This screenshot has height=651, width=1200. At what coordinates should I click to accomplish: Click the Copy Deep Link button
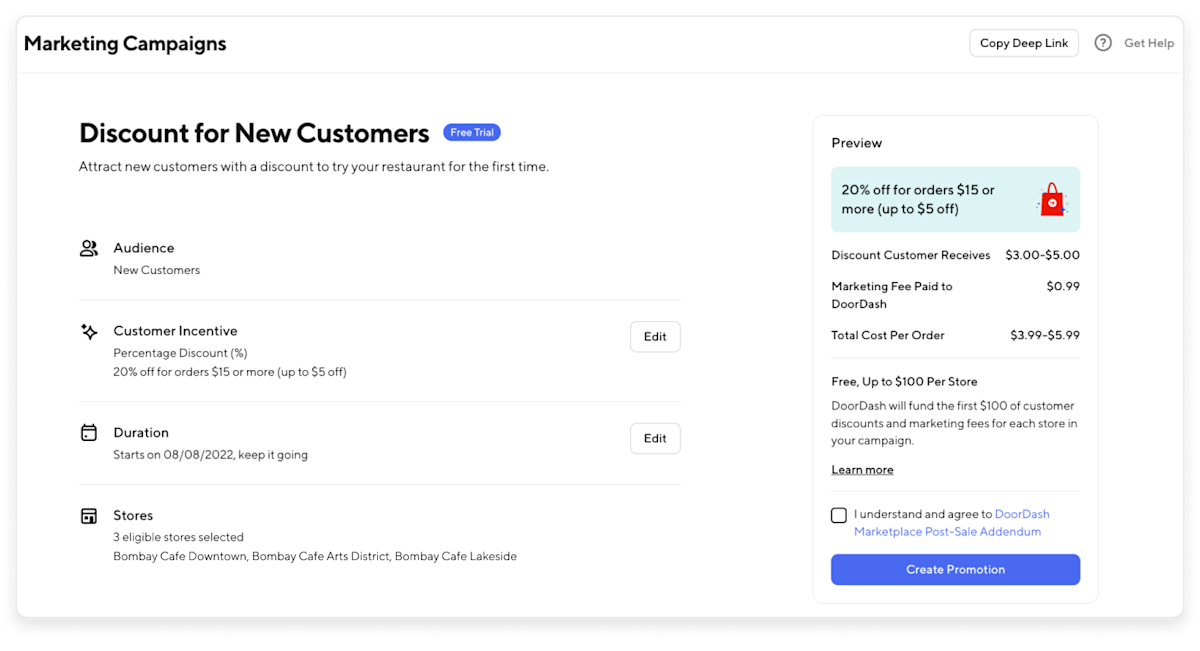[x=1023, y=43]
